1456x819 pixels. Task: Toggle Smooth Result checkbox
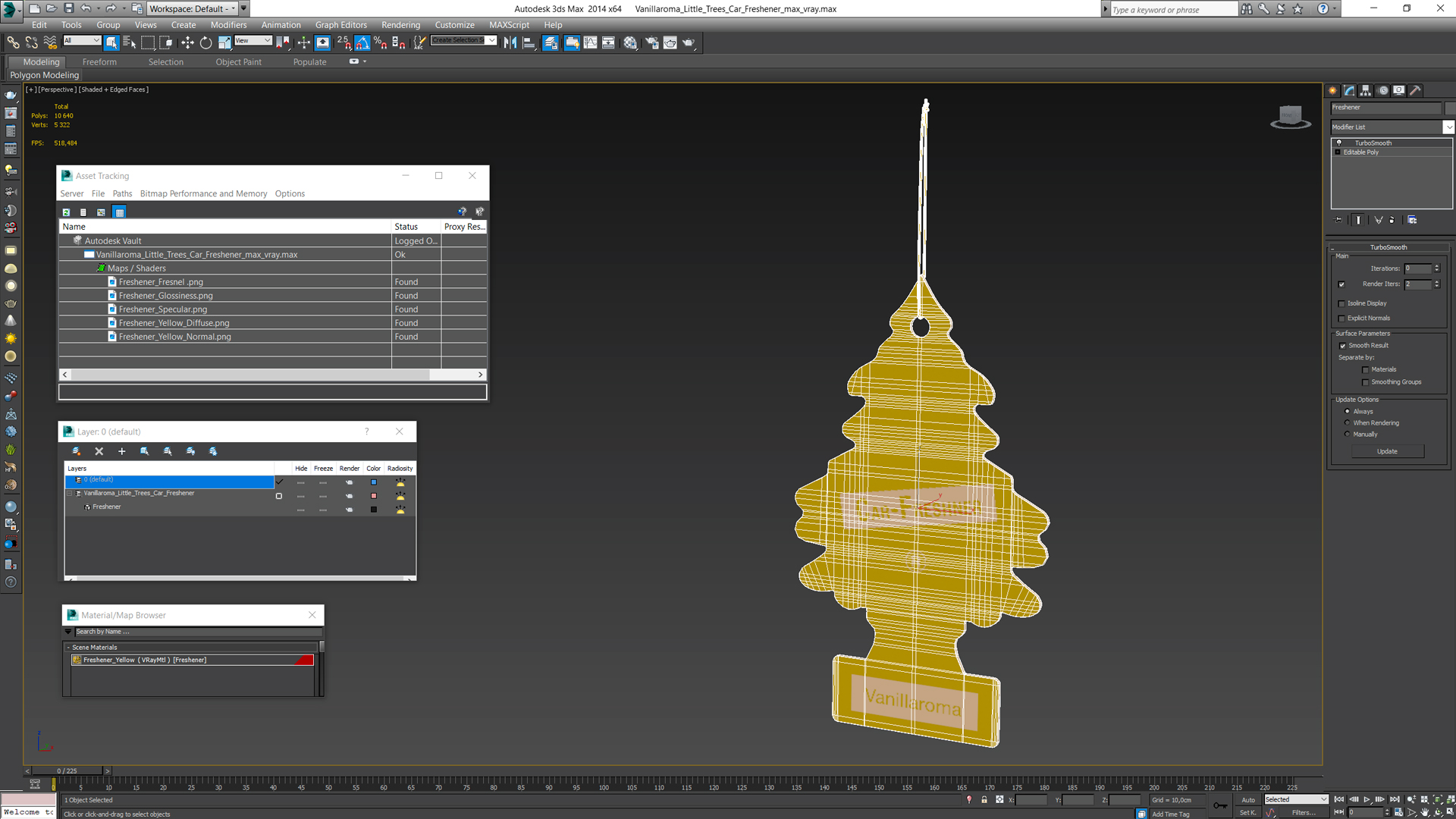[x=1342, y=346]
